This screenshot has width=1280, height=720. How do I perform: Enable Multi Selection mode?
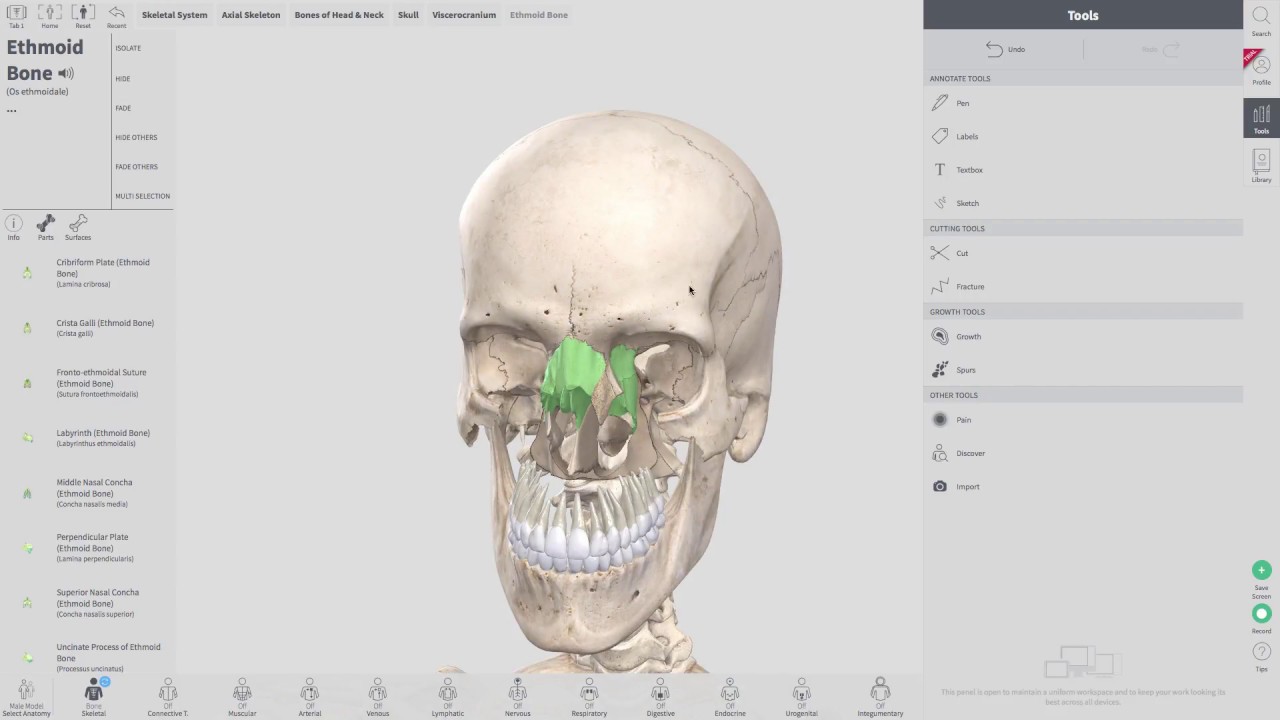pos(142,196)
